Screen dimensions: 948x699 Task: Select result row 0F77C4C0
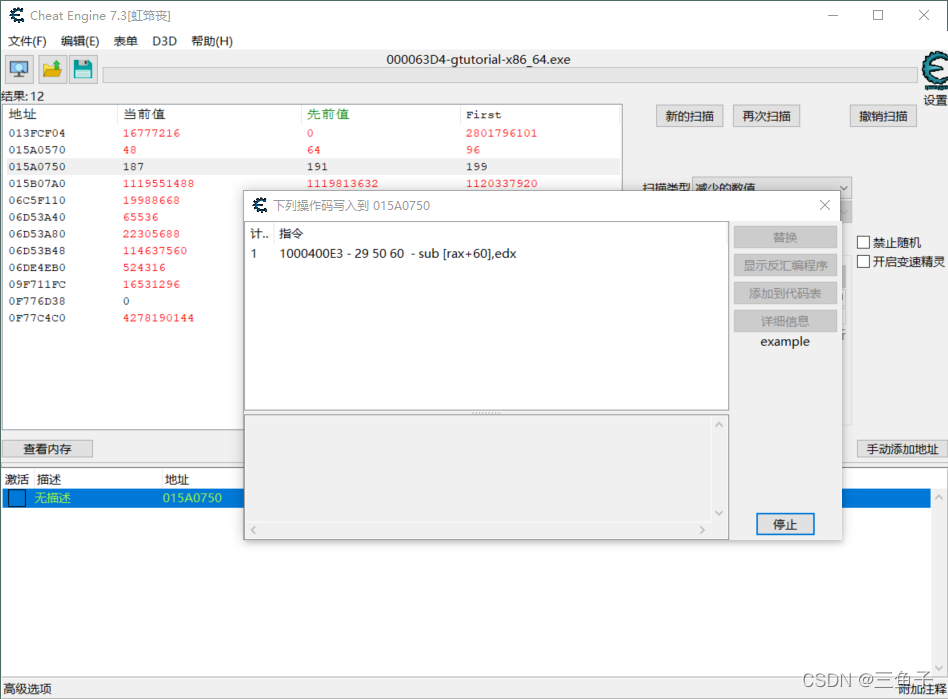tap(124, 317)
